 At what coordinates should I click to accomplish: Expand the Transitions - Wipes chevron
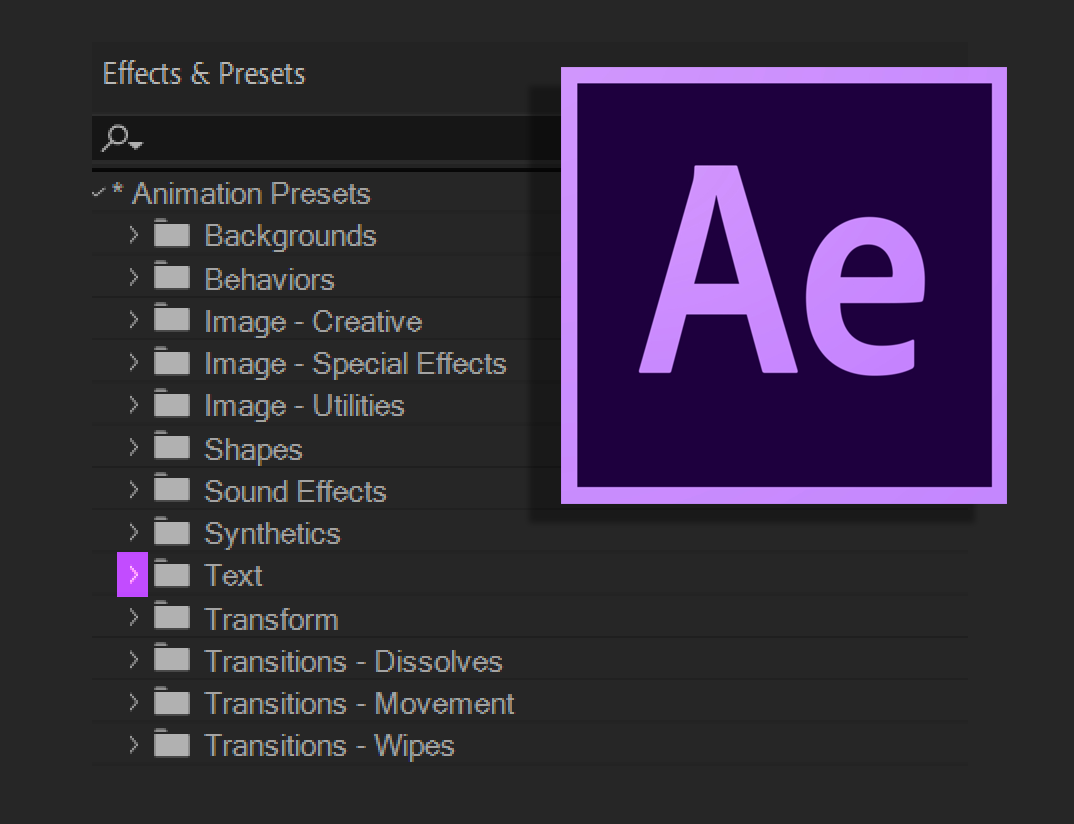134,745
